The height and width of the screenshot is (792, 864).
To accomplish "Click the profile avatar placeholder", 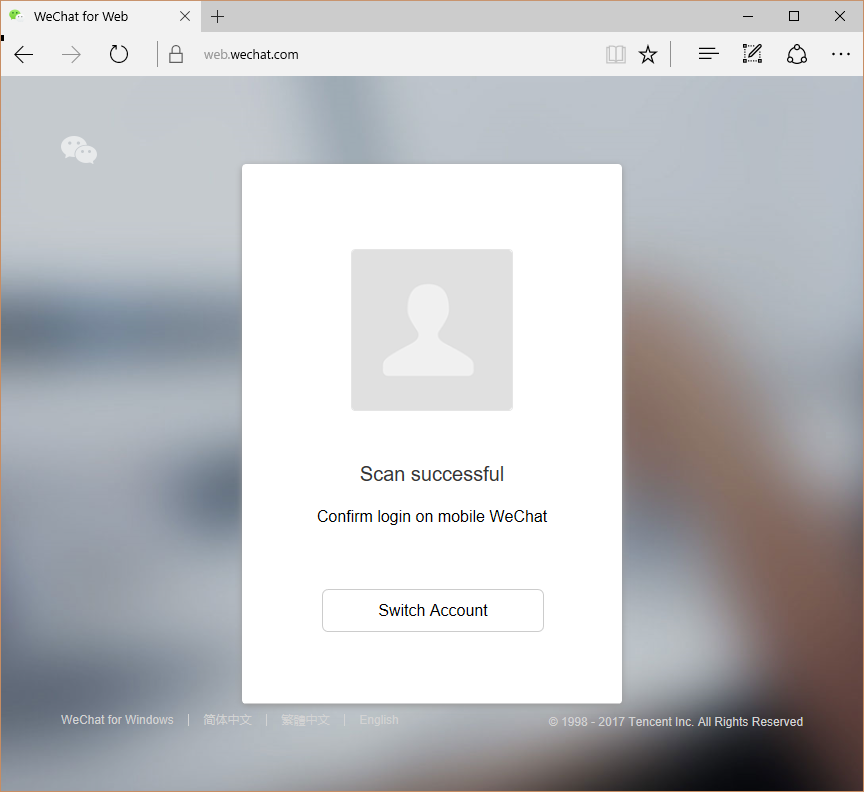I will [432, 330].
